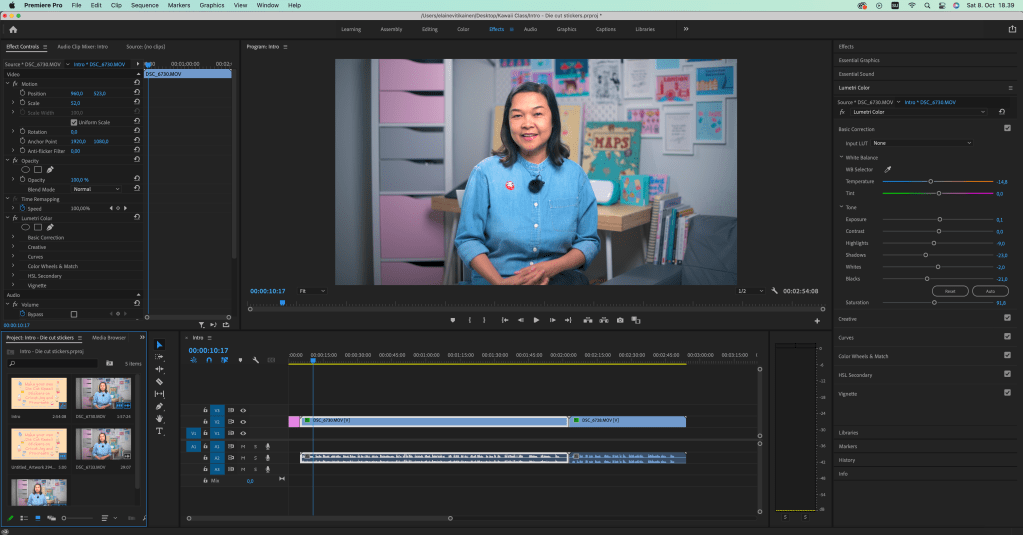This screenshot has width=1023, height=535.
Task: Select the Razor tool in the timeline toolbar
Action: click(159, 382)
